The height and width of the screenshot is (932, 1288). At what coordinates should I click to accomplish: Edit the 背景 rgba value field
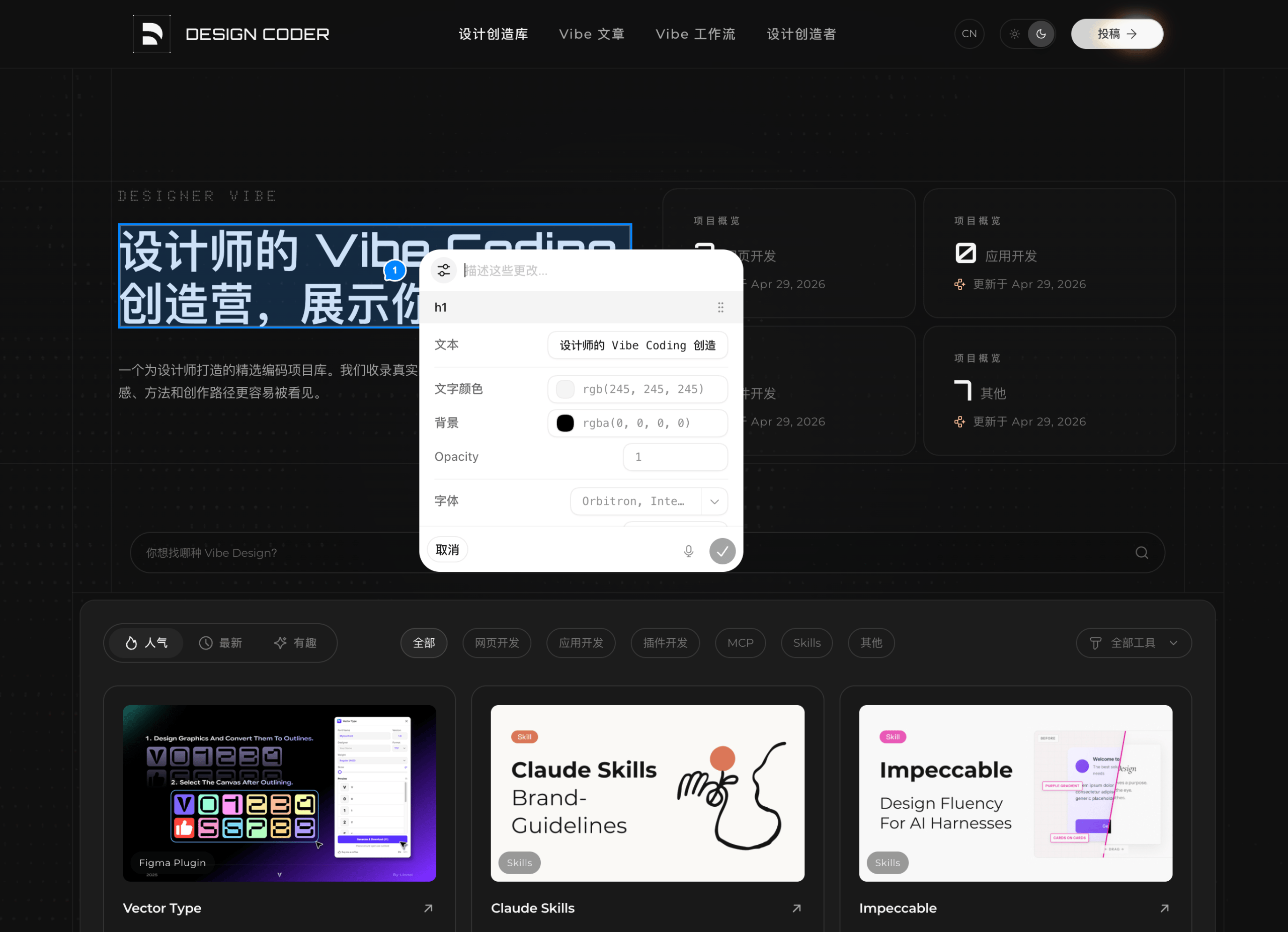pyautogui.click(x=637, y=423)
